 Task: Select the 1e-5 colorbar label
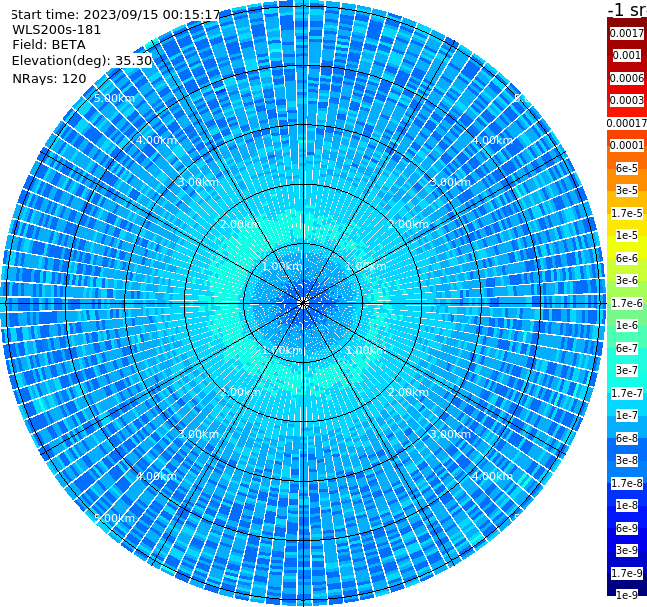click(627, 235)
